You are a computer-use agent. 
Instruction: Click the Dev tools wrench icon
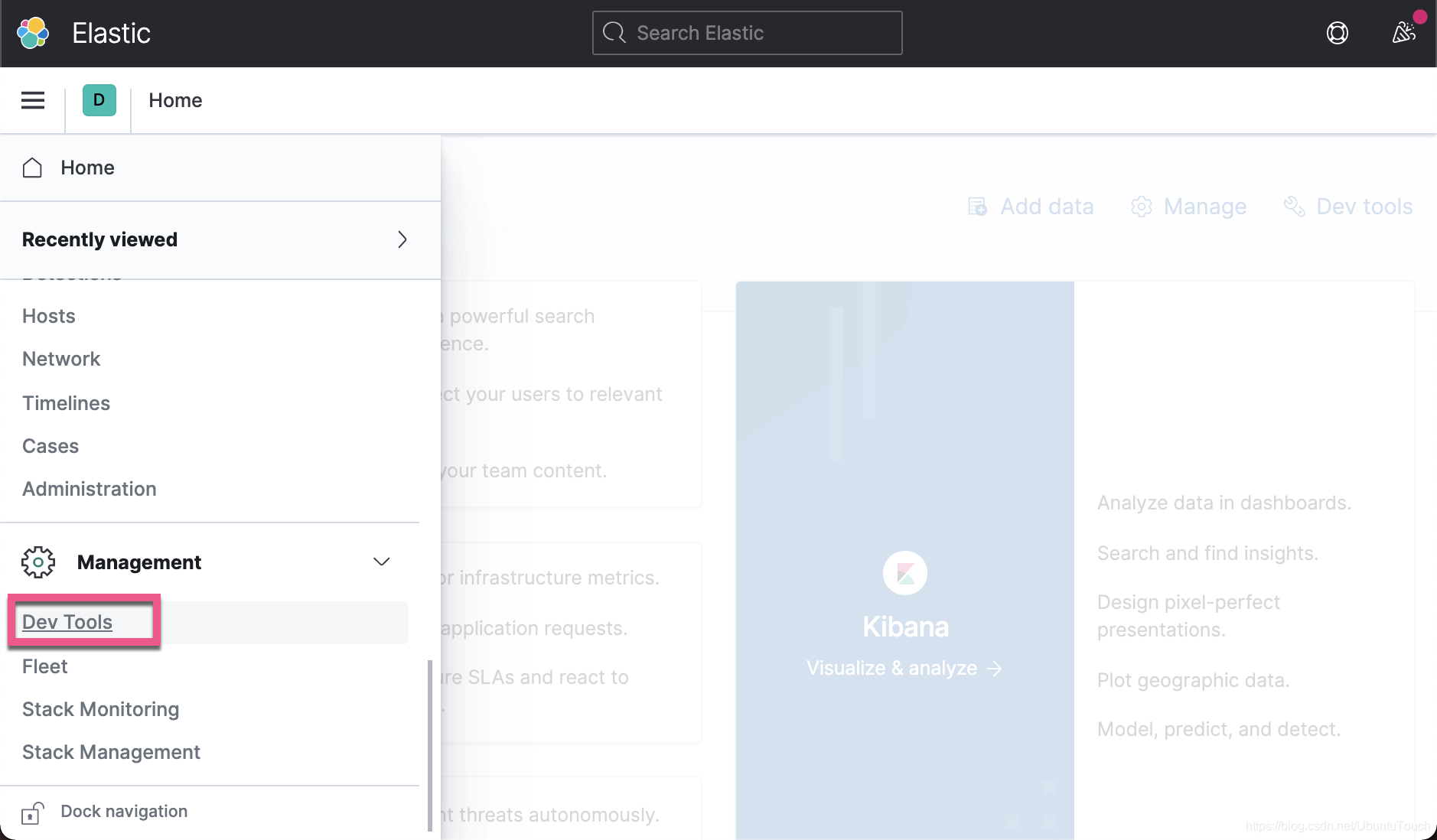(x=1294, y=207)
